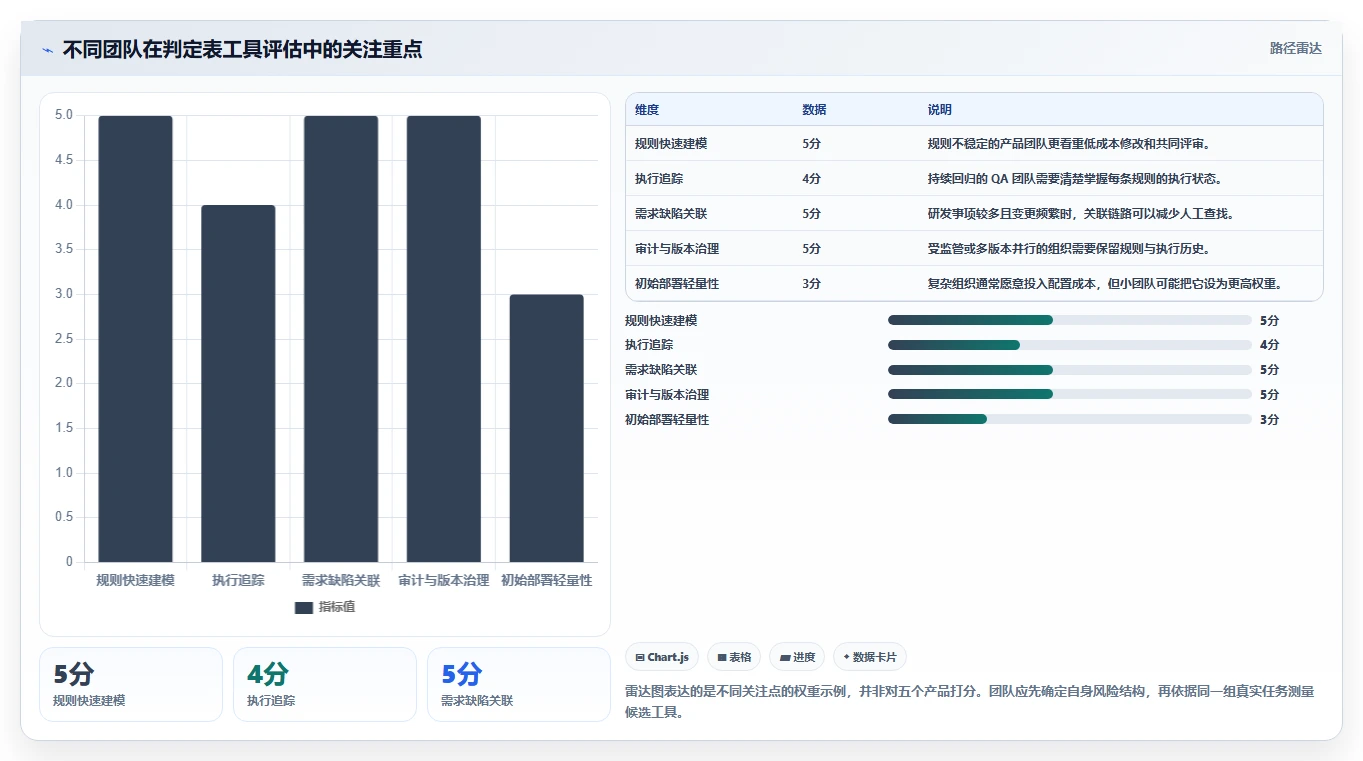The height and width of the screenshot is (761, 1363).
Task: Click the 执行追踪 bar in the chart
Action: point(238,384)
